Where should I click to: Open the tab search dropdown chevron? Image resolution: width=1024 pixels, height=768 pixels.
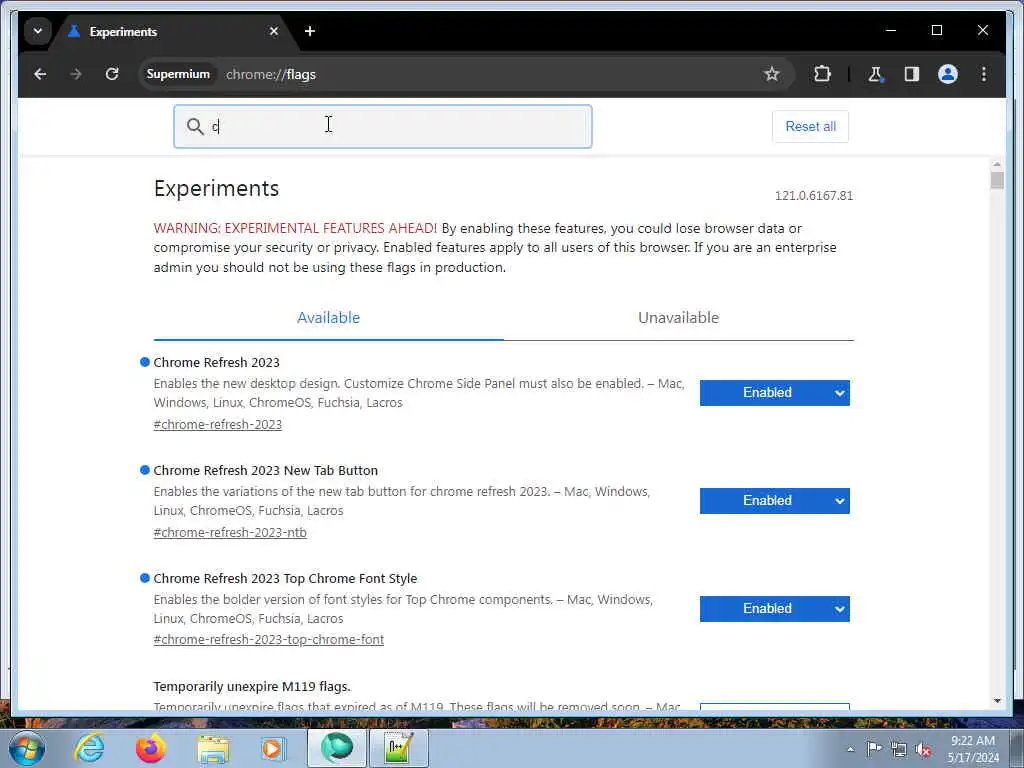tap(38, 31)
